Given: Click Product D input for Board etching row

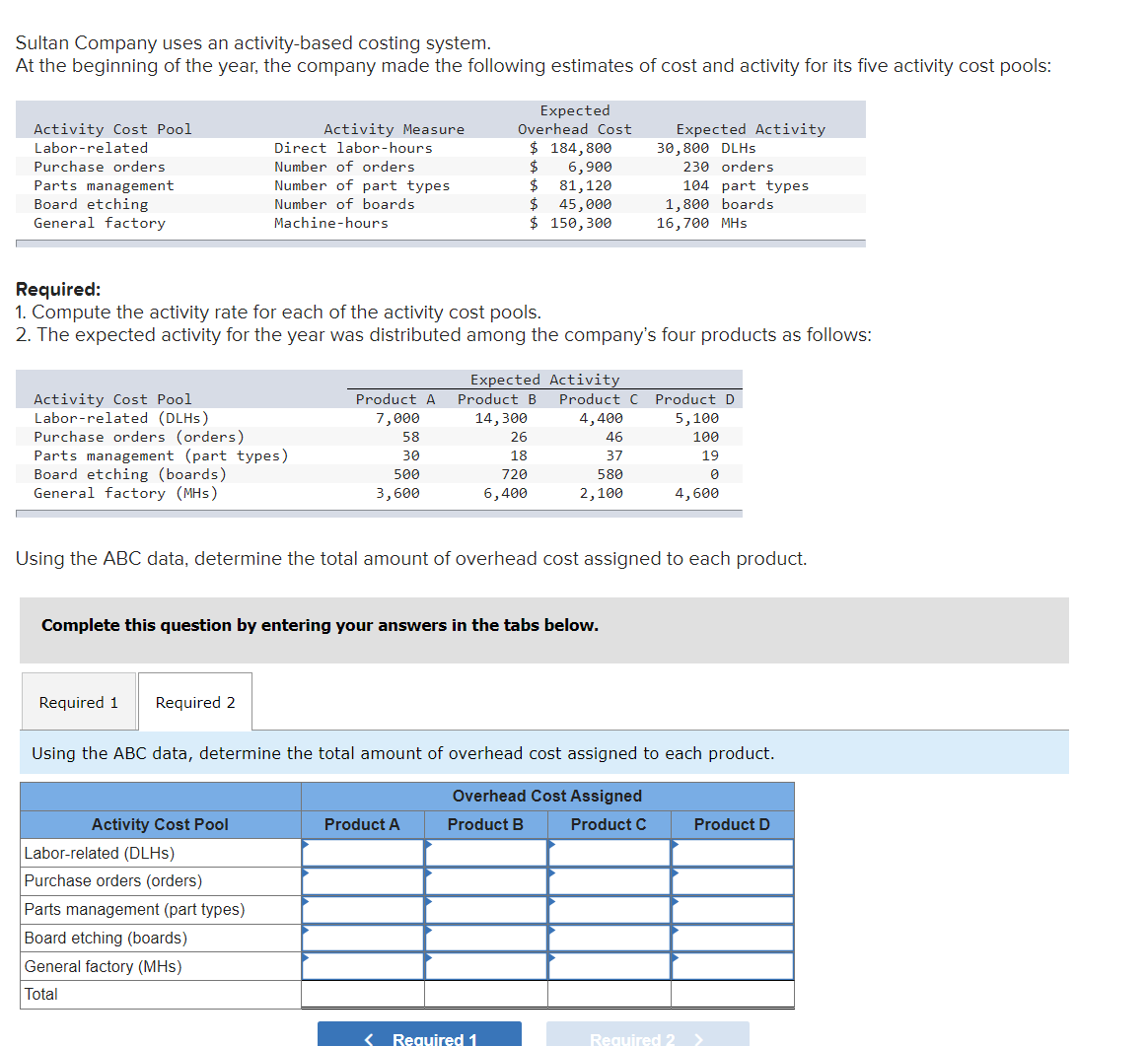Looking at the screenshot, I should pos(732,938).
